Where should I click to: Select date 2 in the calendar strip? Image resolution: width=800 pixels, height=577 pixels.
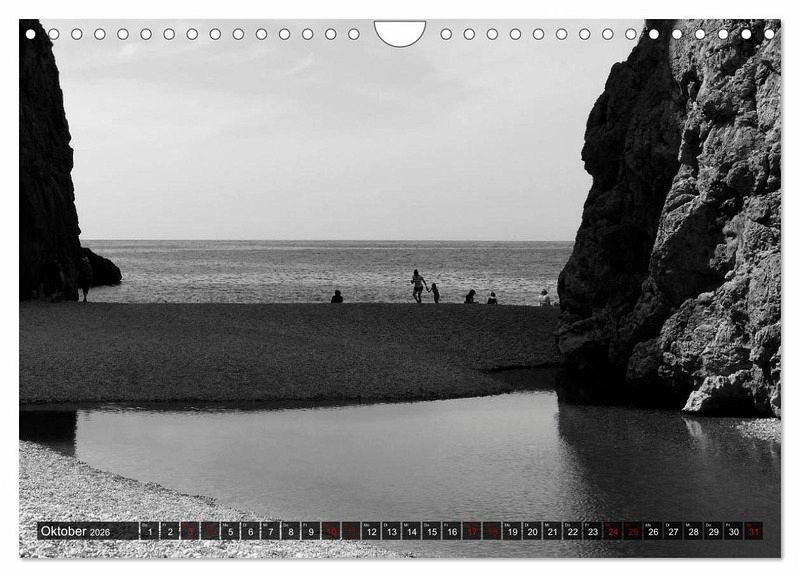[x=170, y=531]
